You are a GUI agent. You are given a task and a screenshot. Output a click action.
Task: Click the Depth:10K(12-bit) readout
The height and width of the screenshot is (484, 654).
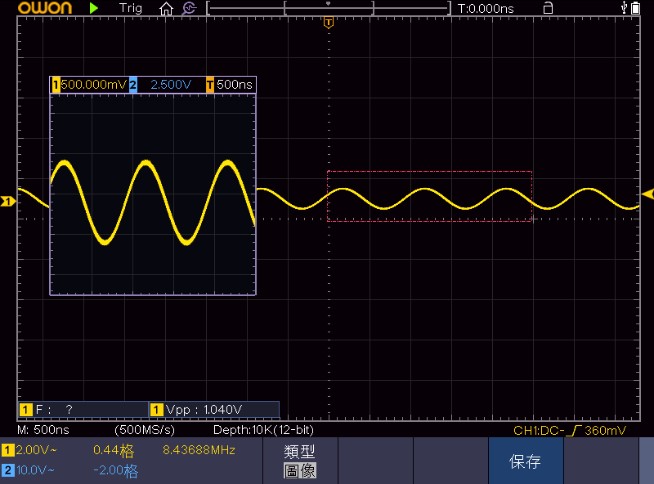point(263,430)
